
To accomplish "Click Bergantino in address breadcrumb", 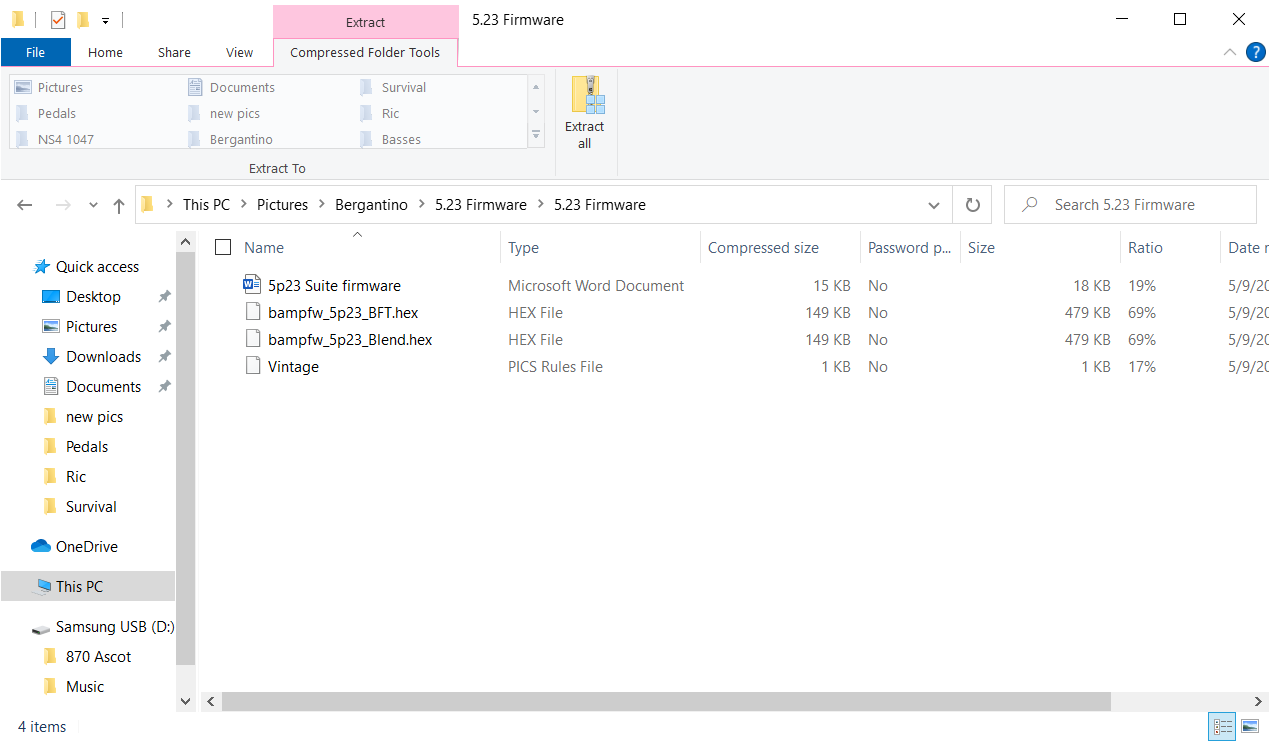I will [x=371, y=205].
